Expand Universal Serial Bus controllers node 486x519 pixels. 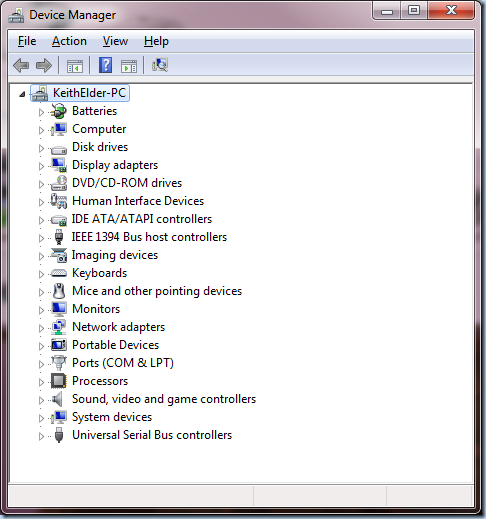41,436
